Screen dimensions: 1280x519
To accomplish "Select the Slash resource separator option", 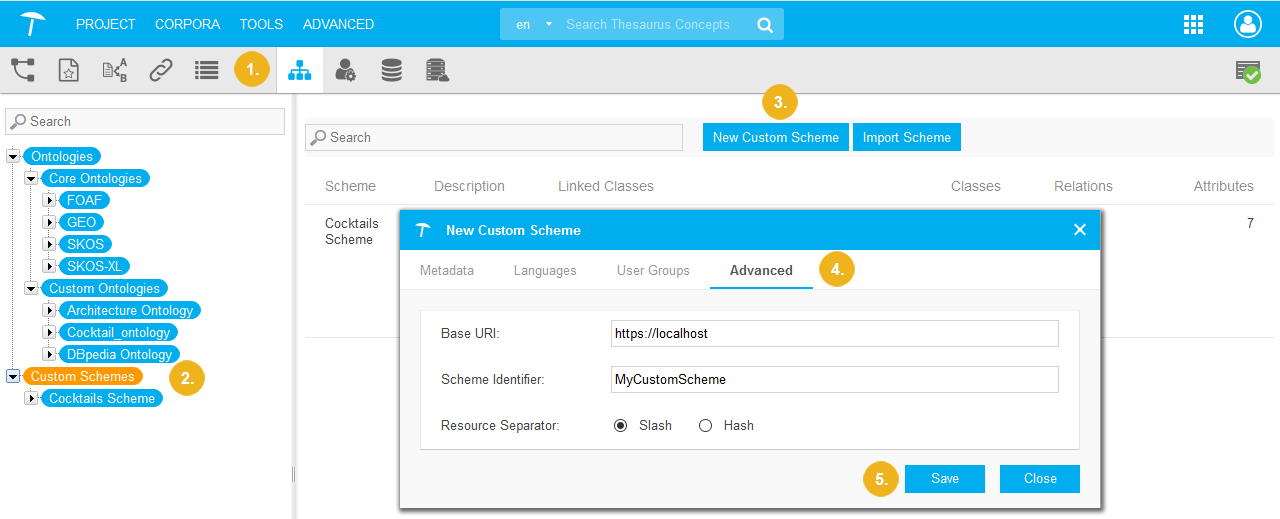I will 621,426.
